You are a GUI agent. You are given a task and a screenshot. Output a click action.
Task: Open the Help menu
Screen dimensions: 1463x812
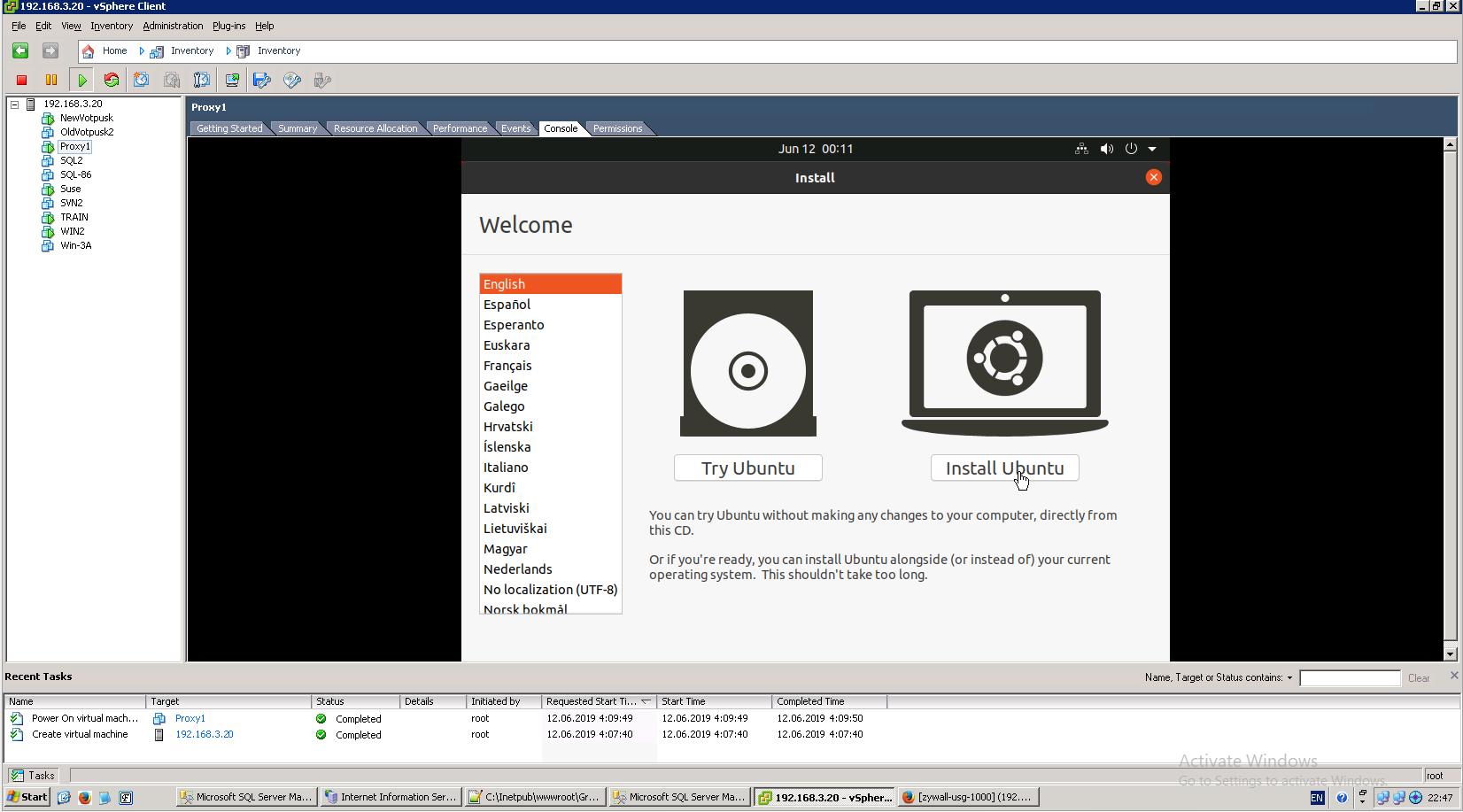click(264, 27)
